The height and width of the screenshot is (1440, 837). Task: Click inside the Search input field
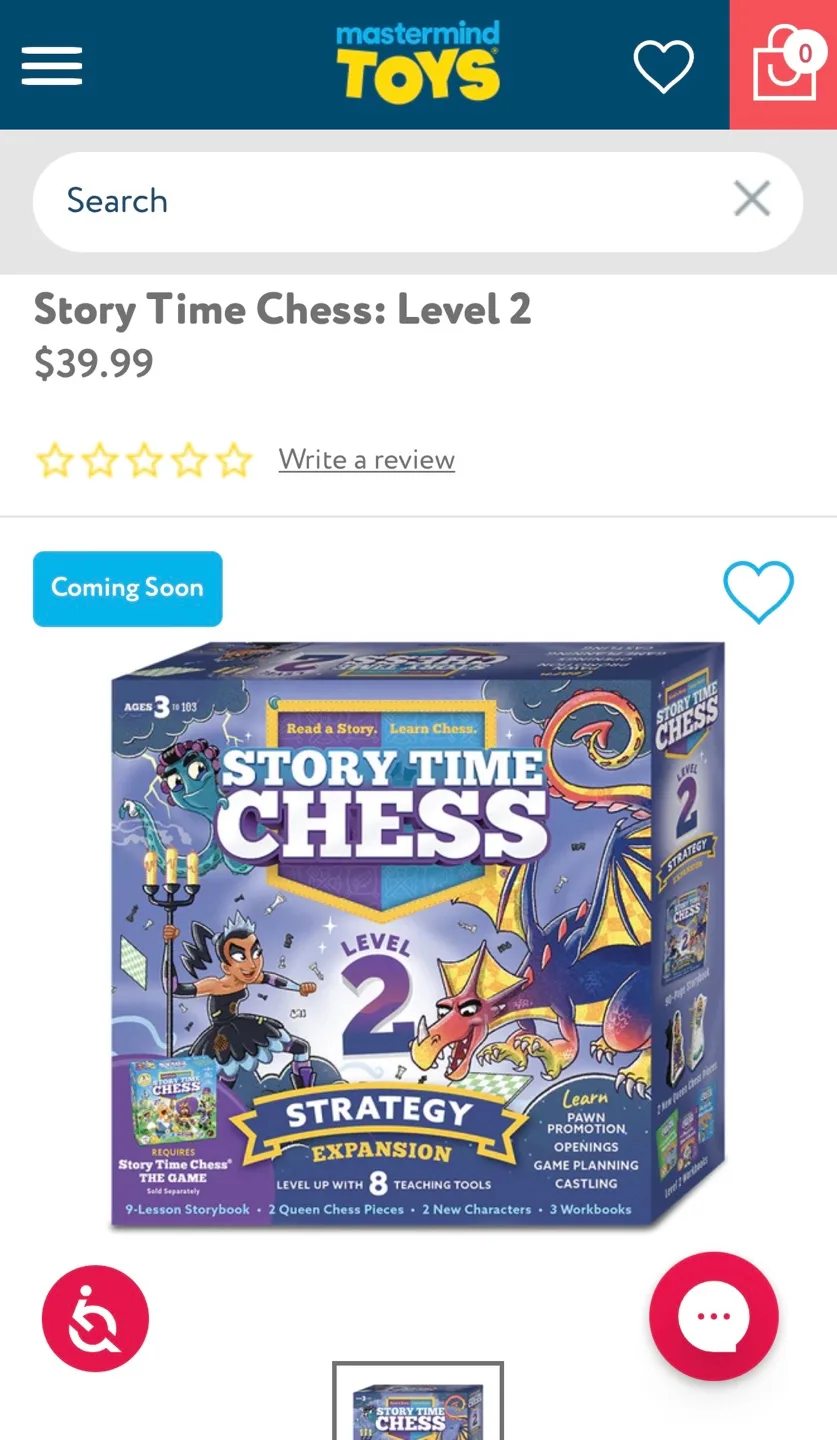click(300, 201)
